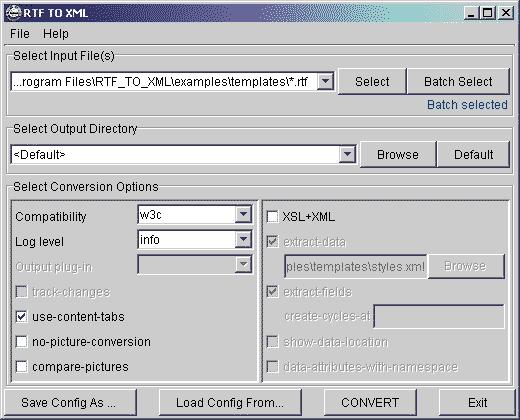This screenshot has width=520, height=420.
Task: Click the Exit button
Action: click(x=477, y=402)
